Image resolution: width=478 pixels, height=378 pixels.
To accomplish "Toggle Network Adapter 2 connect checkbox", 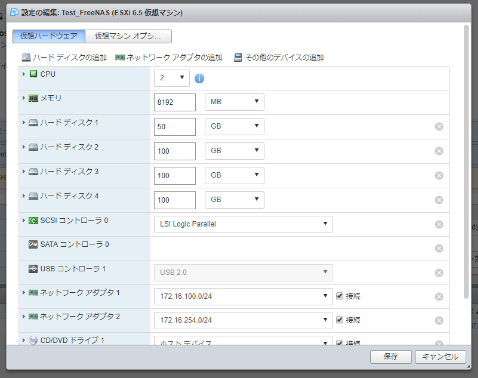I will 339,320.
